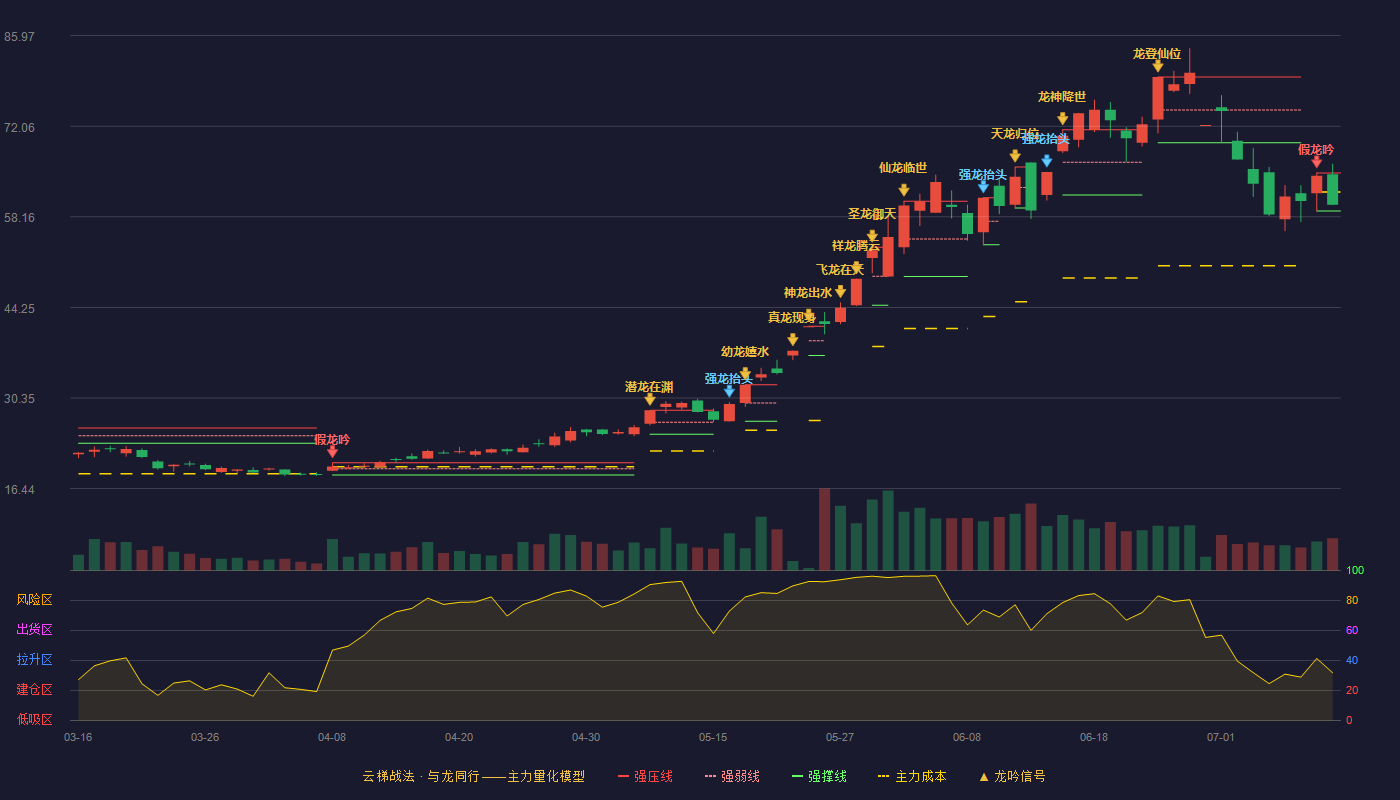
Task: Toggle the 强撑线 legend series
Action: [x=819, y=776]
